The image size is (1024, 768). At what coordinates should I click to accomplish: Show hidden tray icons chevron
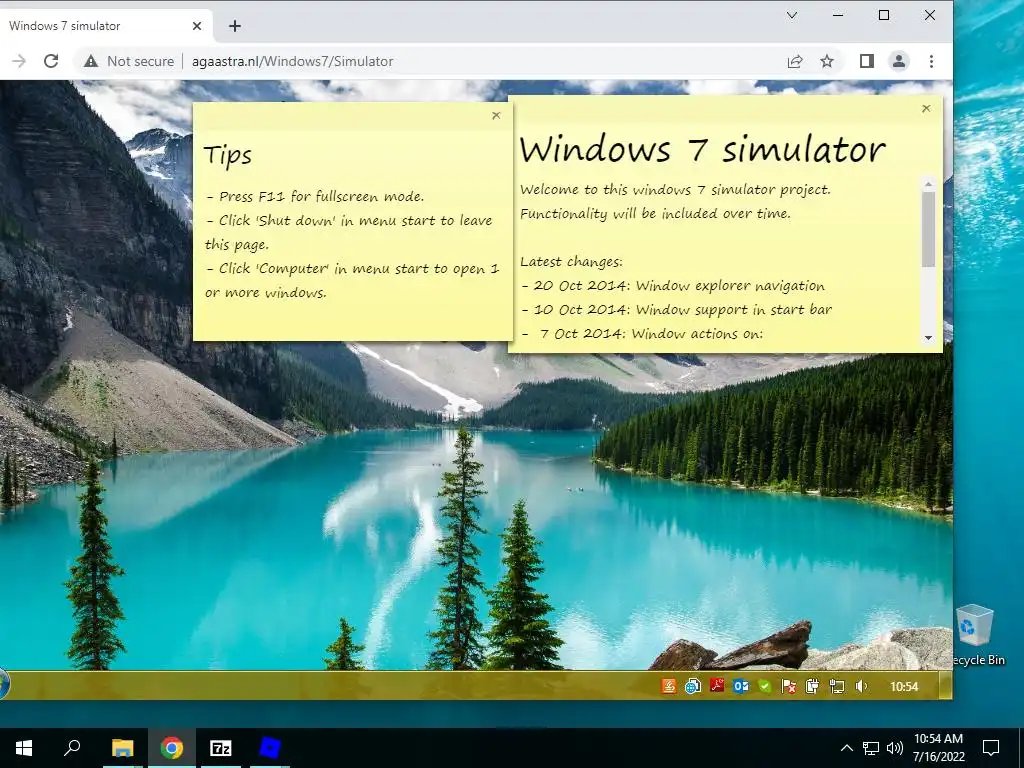846,748
